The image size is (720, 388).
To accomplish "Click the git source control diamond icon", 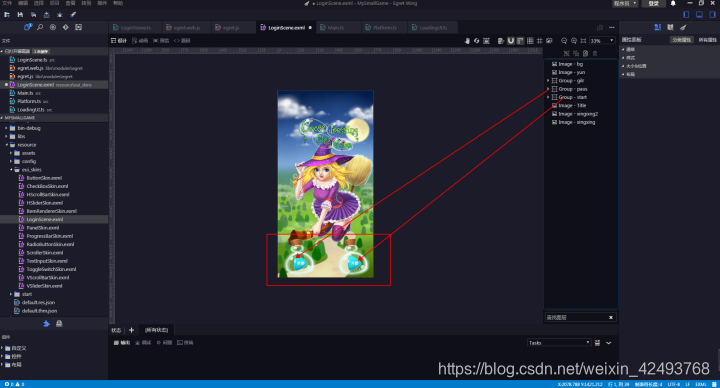I will click(66, 28).
